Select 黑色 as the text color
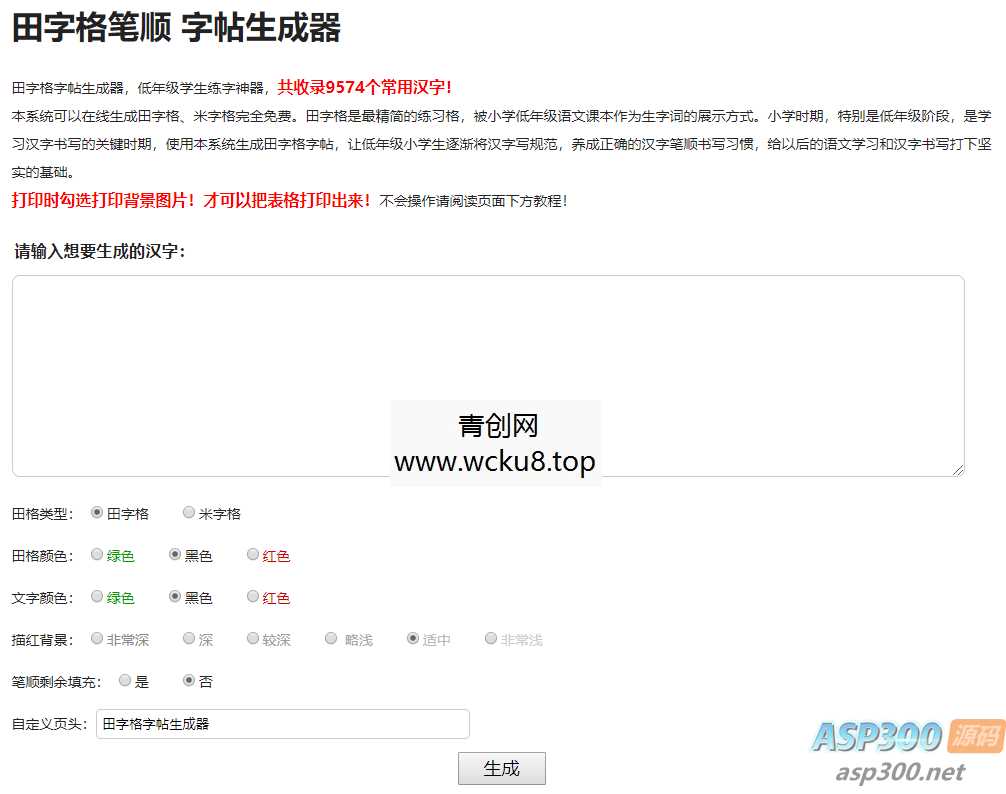This screenshot has width=1006, height=794. (x=174, y=597)
